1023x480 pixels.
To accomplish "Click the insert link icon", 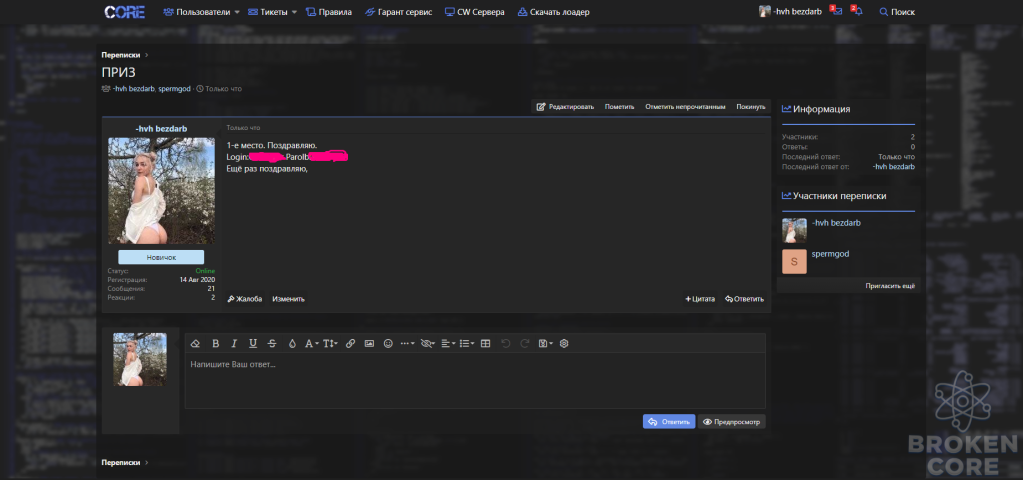I will click(350, 344).
